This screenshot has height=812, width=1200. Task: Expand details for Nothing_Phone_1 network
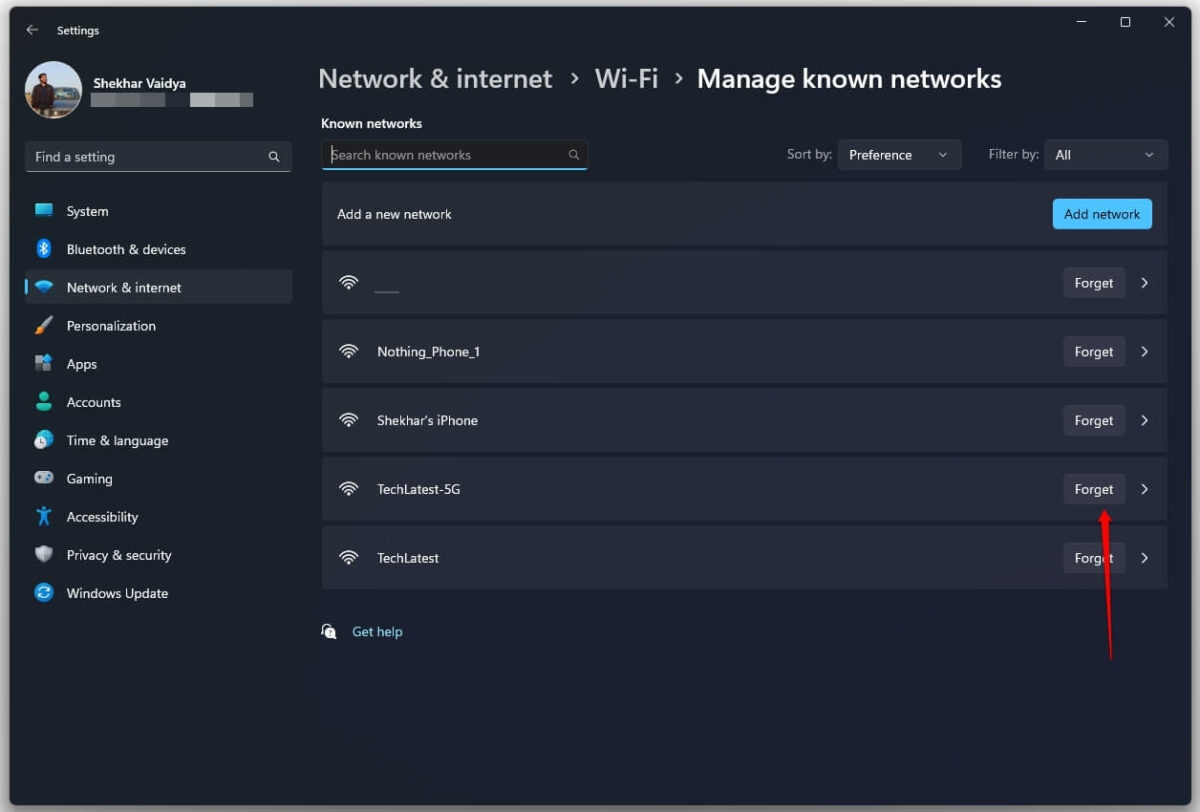(1144, 351)
